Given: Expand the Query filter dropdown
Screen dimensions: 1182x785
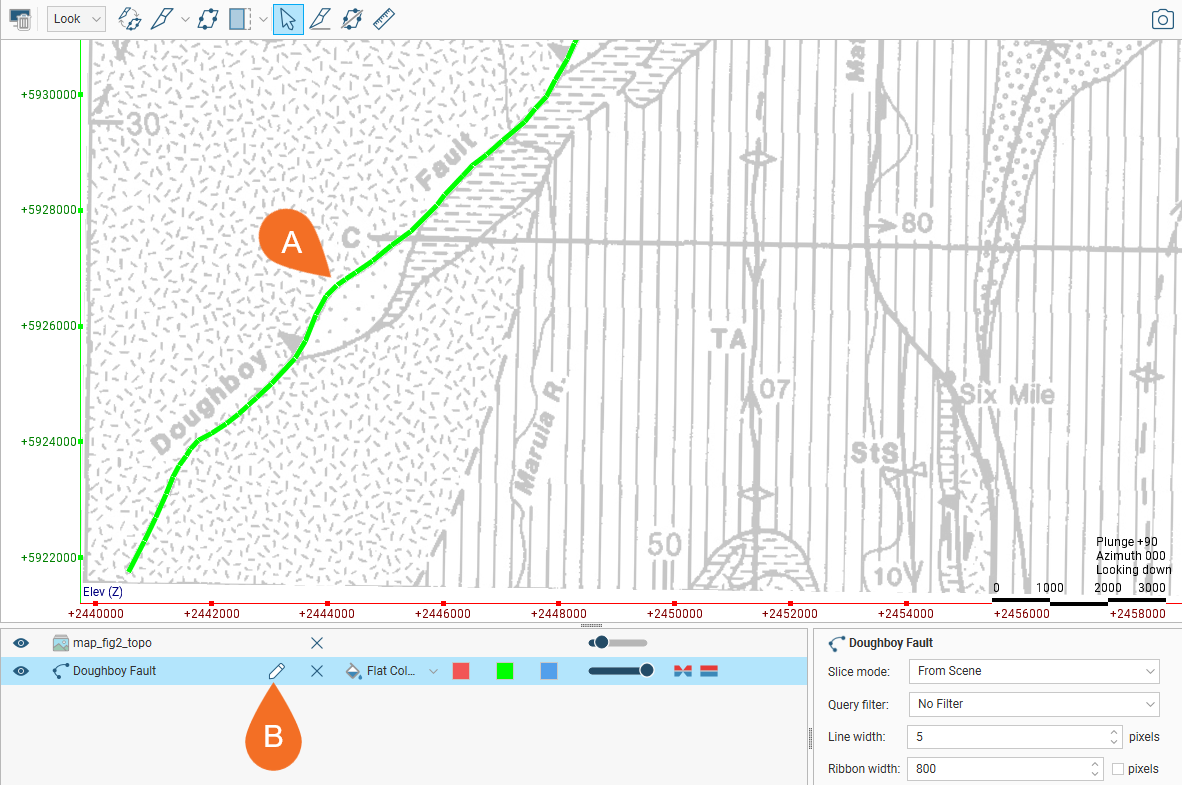Looking at the screenshot, I should click(x=1033, y=704).
